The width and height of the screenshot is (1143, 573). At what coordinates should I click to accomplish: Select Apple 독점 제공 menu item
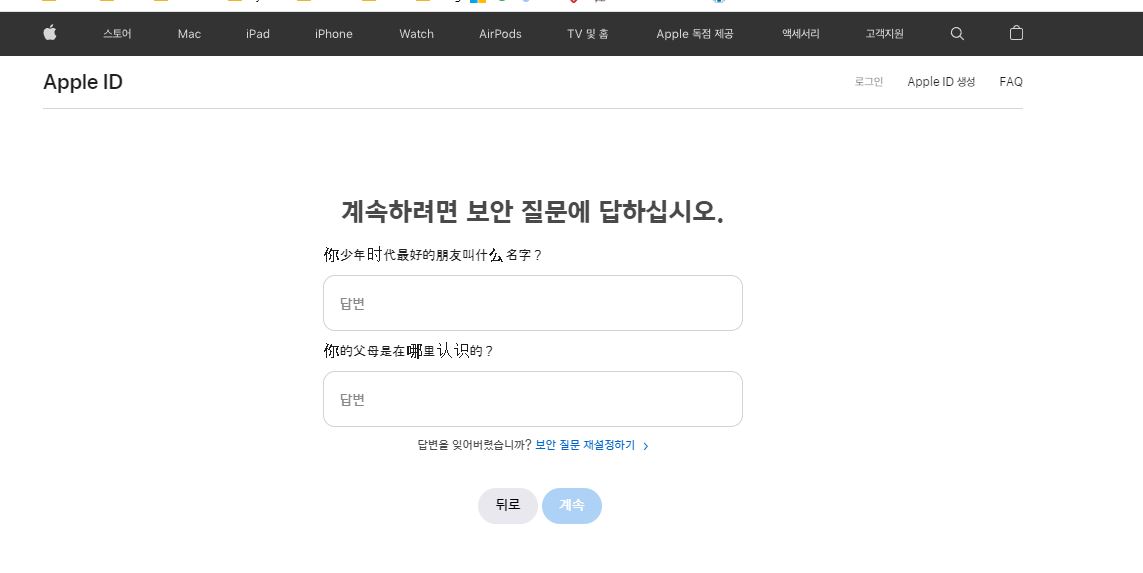[x=694, y=34]
